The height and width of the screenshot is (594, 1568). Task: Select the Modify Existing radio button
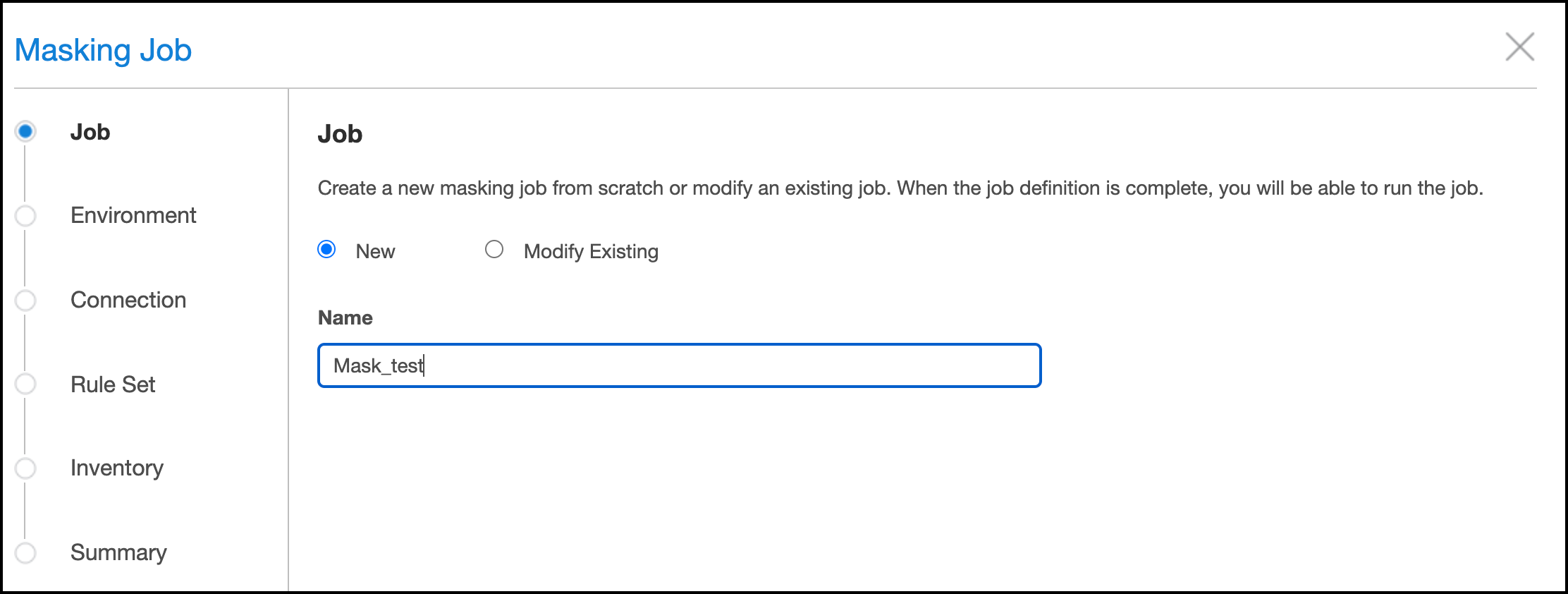pyautogui.click(x=494, y=250)
